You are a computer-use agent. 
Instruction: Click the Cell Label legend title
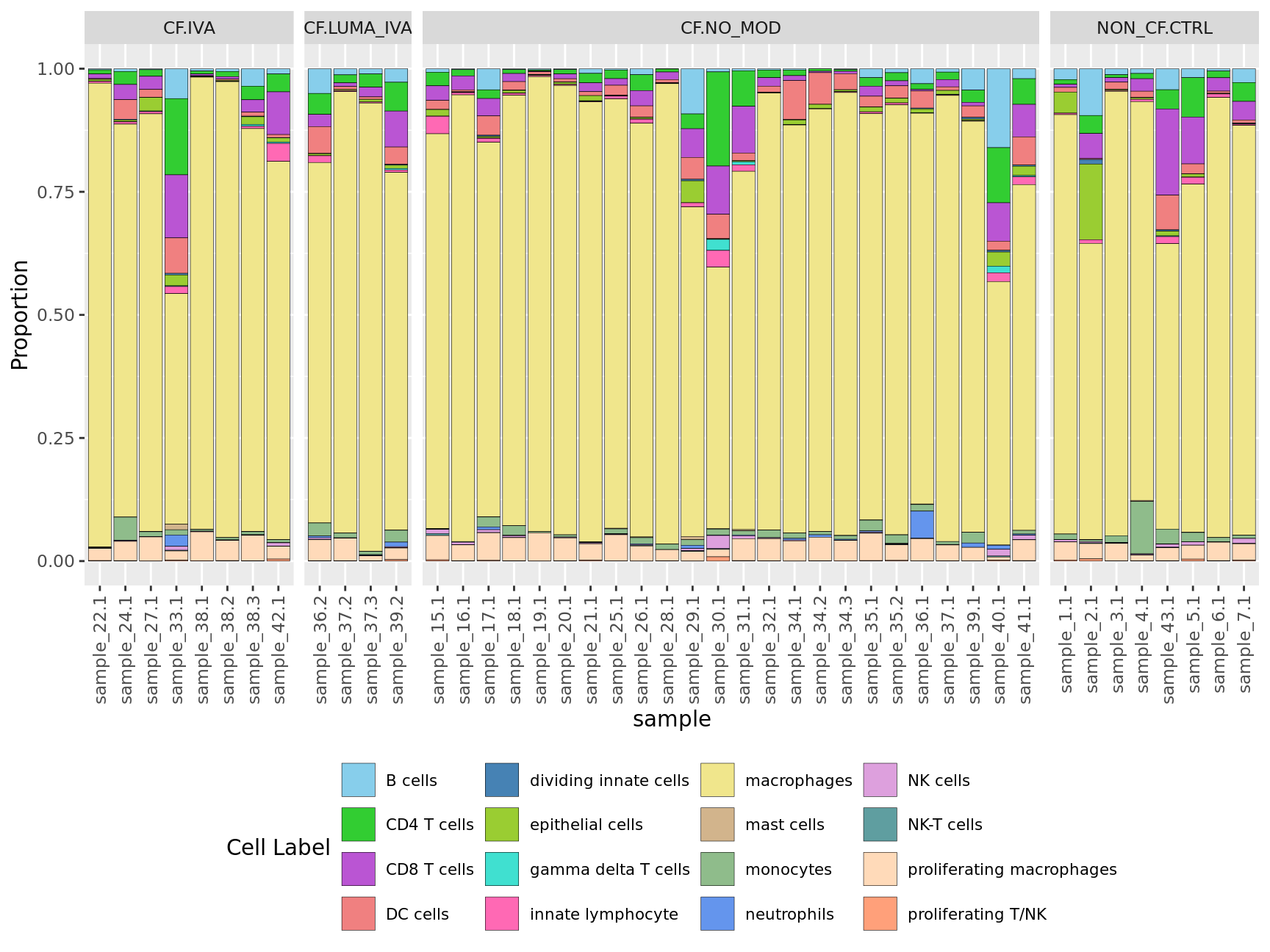pyautogui.click(x=278, y=847)
